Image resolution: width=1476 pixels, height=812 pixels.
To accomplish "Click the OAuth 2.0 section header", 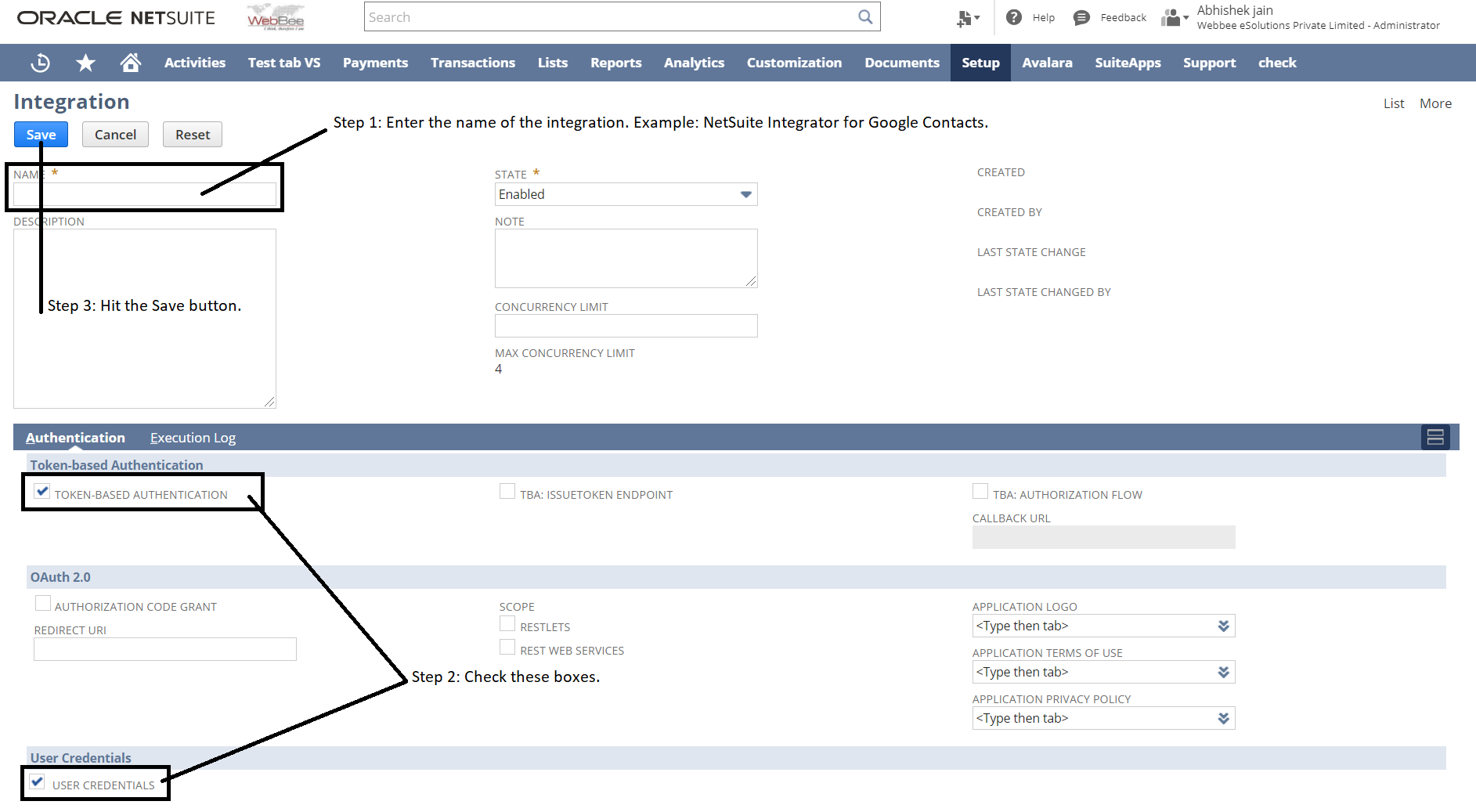I will pyautogui.click(x=60, y=577).
